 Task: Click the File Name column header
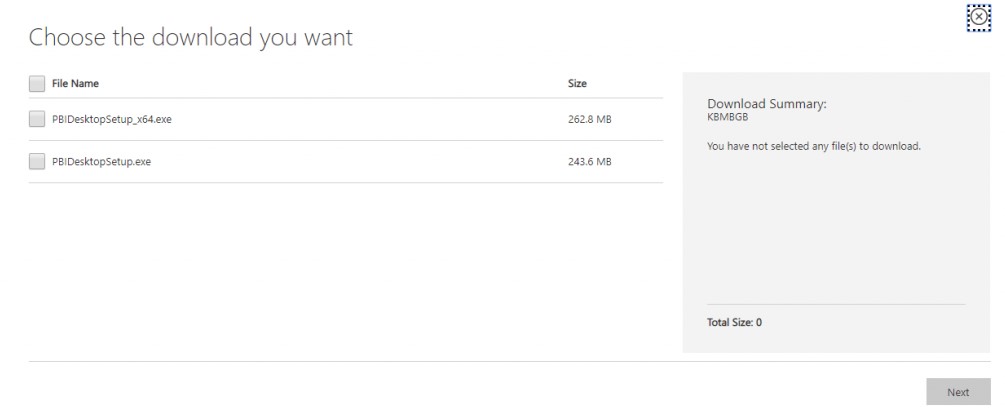point(75,83)
